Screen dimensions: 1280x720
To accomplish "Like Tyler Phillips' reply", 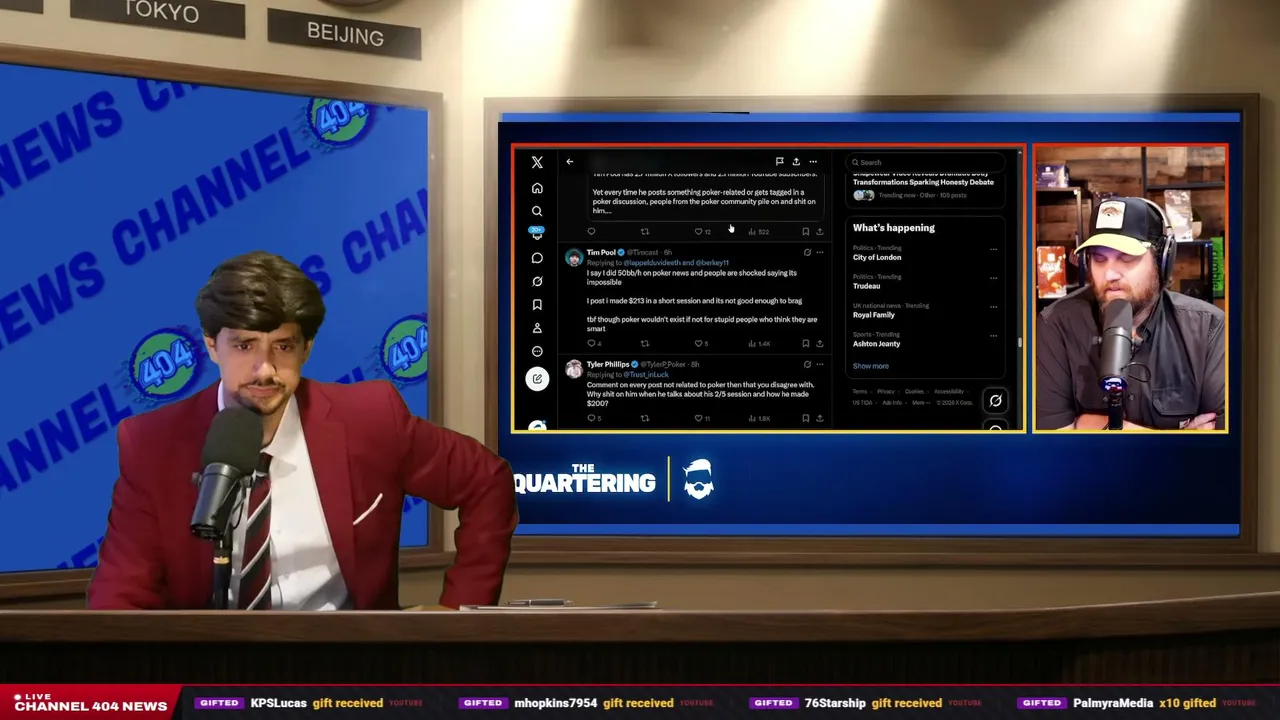I will pyautogui.click(x=702, y=418).
